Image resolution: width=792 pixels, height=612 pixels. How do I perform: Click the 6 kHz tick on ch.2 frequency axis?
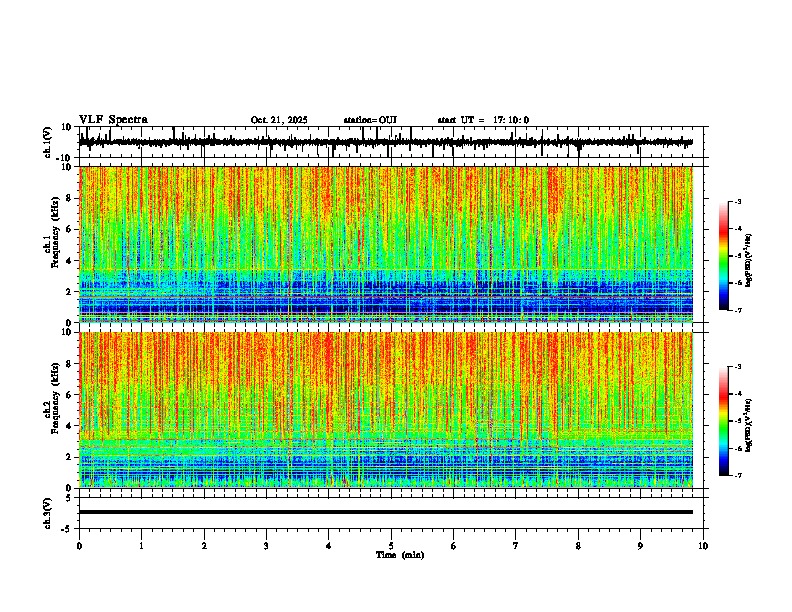[x=70, y=395]
